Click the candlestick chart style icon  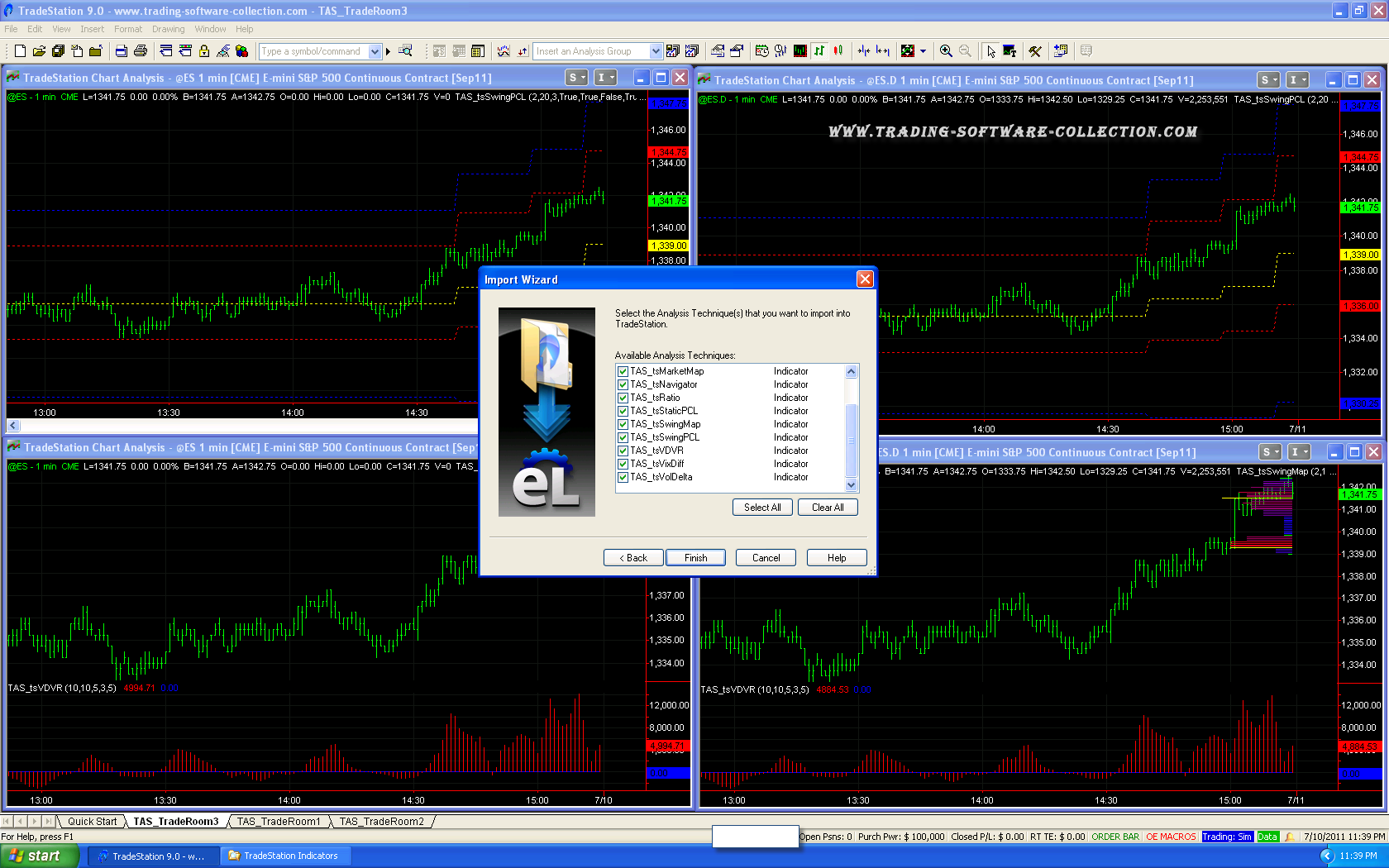838,51
